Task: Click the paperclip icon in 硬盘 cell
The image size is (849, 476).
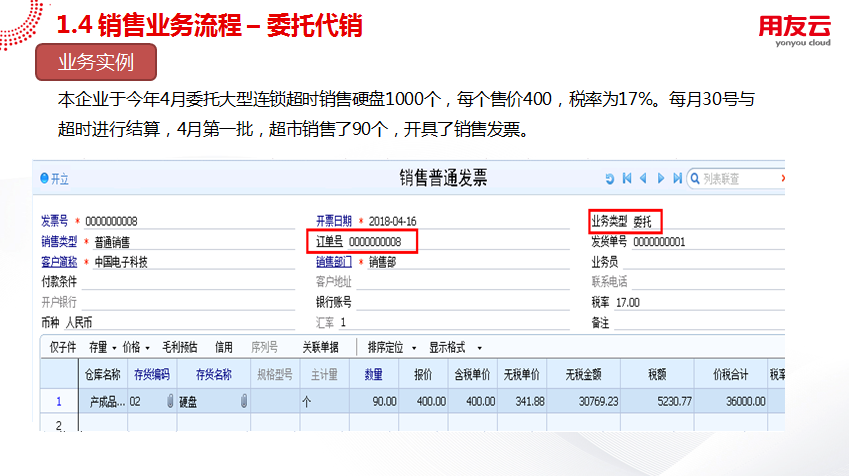Action: (244, 401)
